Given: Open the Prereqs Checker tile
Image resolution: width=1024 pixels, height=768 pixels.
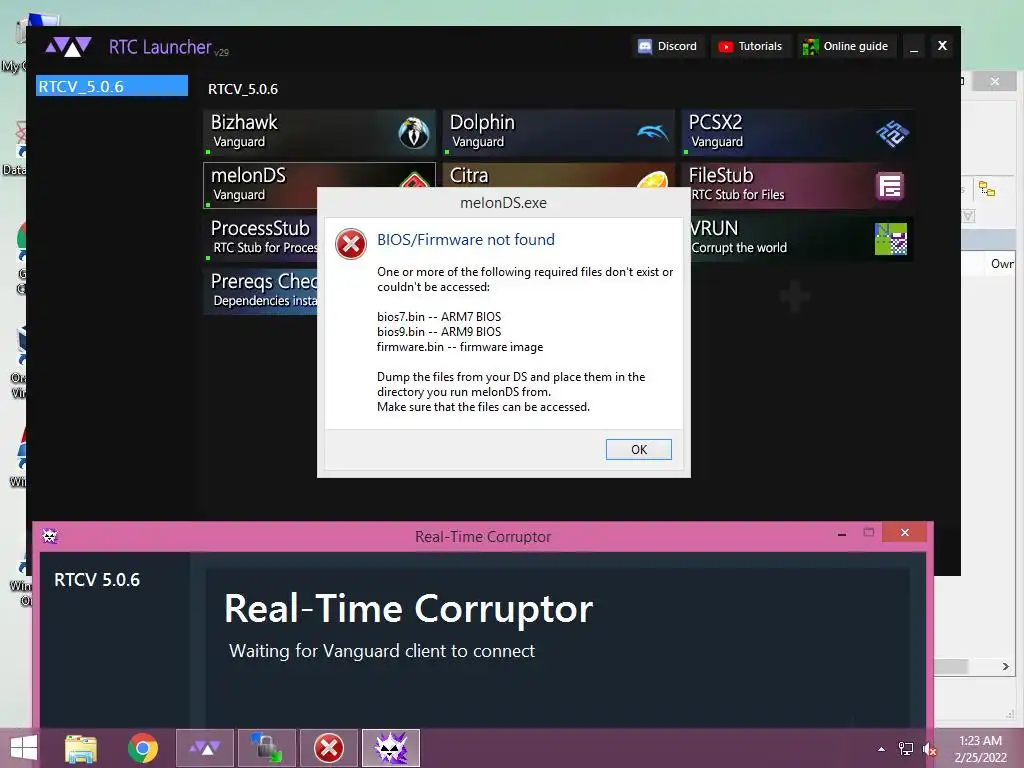Looking at the screenshot, I should pos(261,291).
